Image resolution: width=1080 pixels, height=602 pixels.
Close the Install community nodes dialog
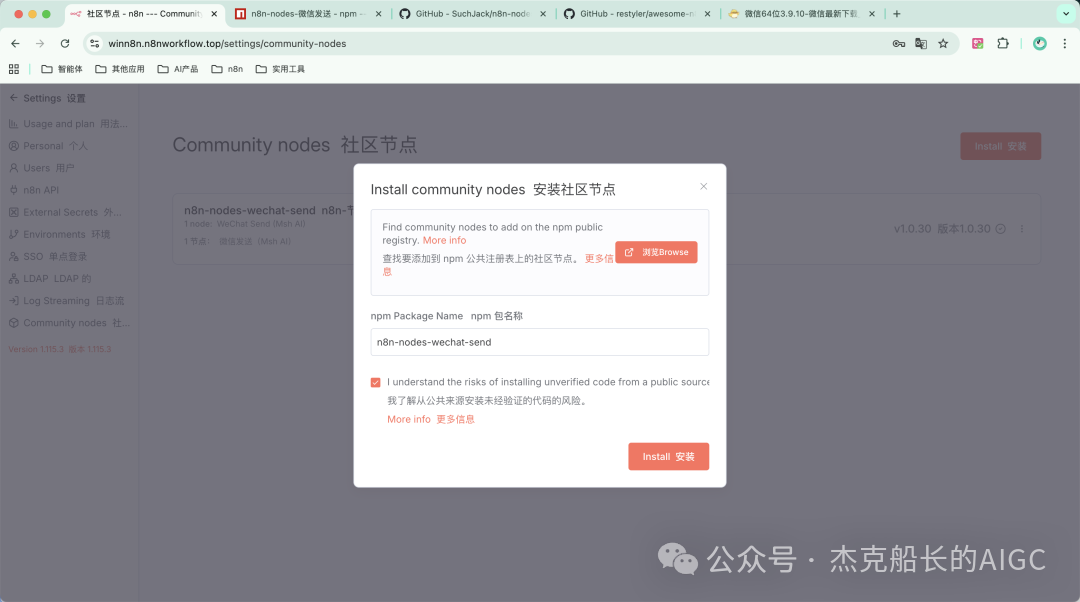pos(703,186)
